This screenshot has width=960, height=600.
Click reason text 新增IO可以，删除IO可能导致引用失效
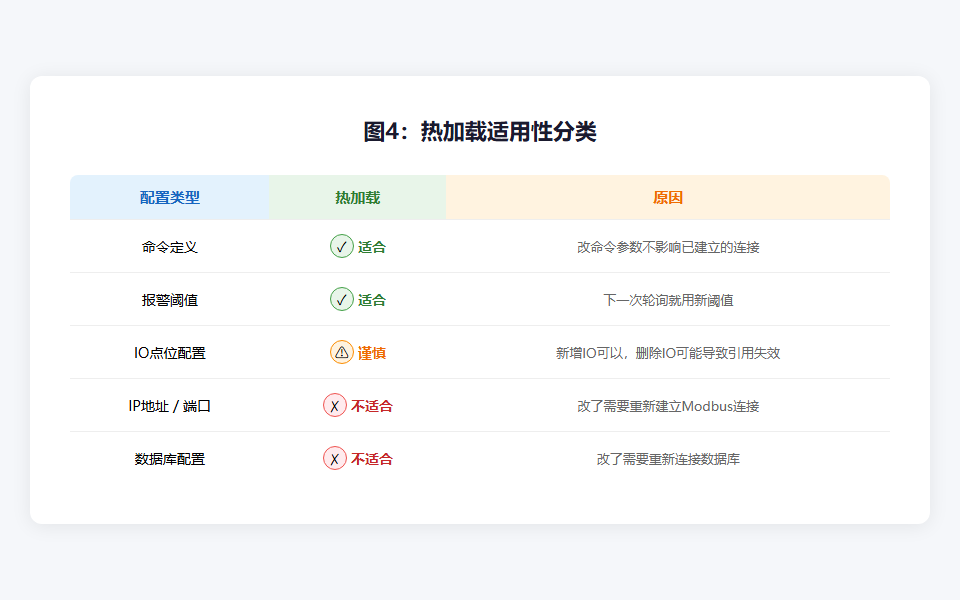point(668,353)
